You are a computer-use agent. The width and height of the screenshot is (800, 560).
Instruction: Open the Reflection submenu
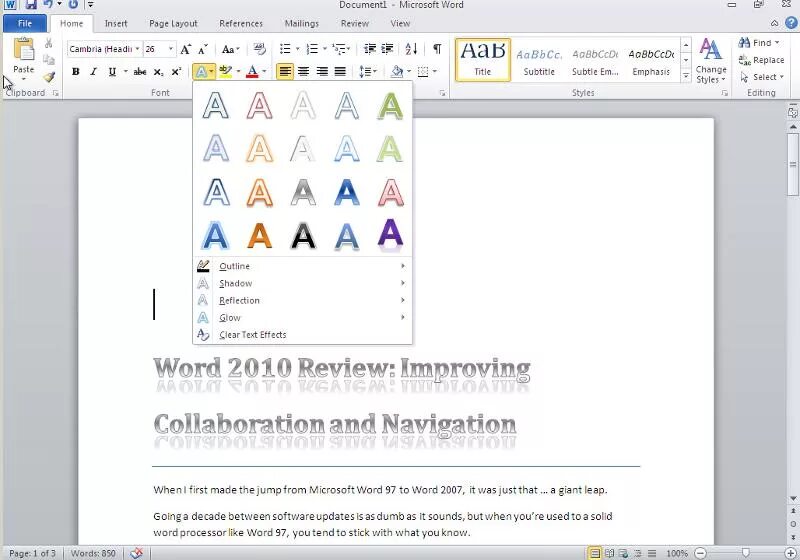pos(303,300)
